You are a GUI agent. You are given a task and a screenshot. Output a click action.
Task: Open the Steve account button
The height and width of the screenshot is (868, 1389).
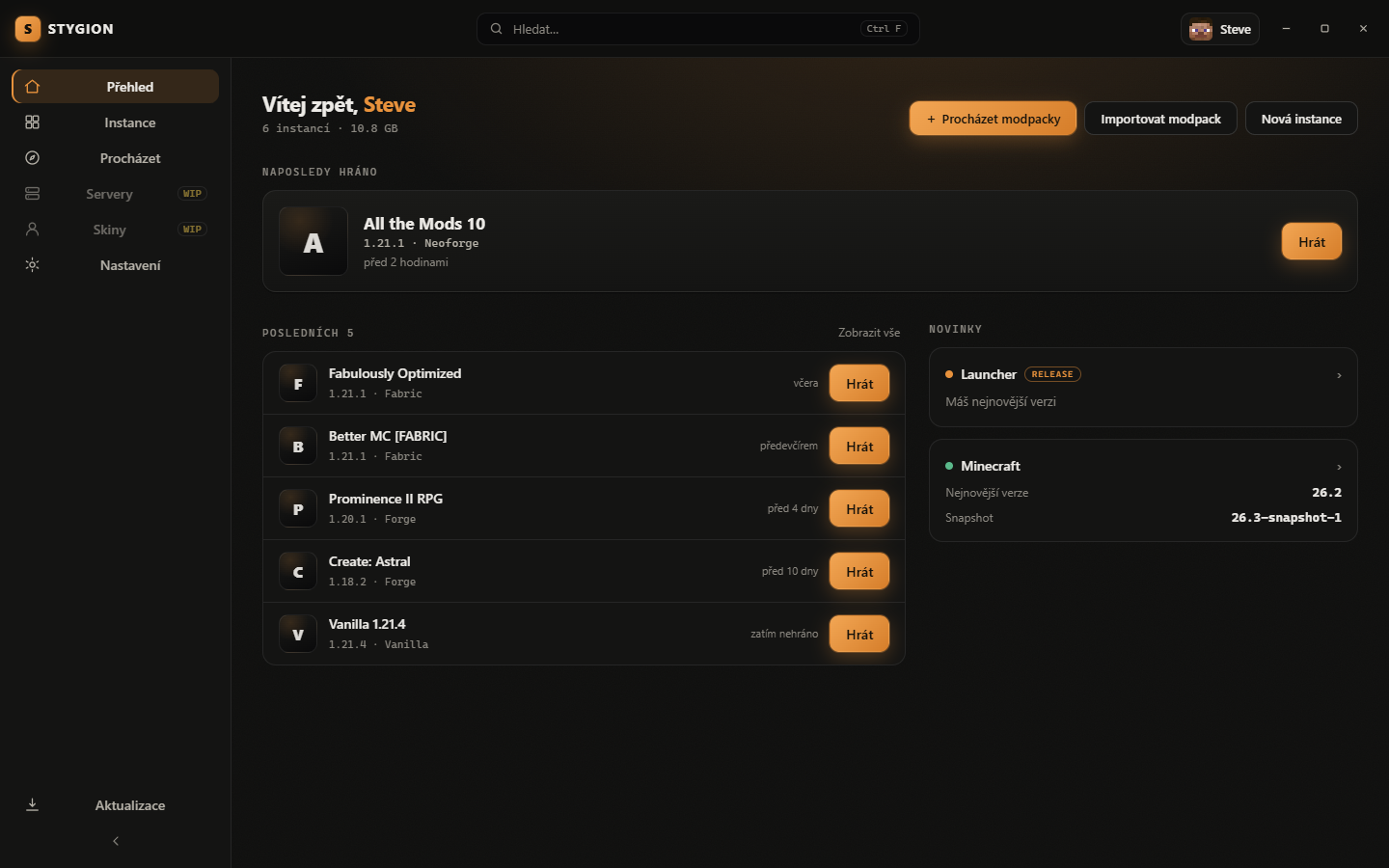pos(1220,29)
